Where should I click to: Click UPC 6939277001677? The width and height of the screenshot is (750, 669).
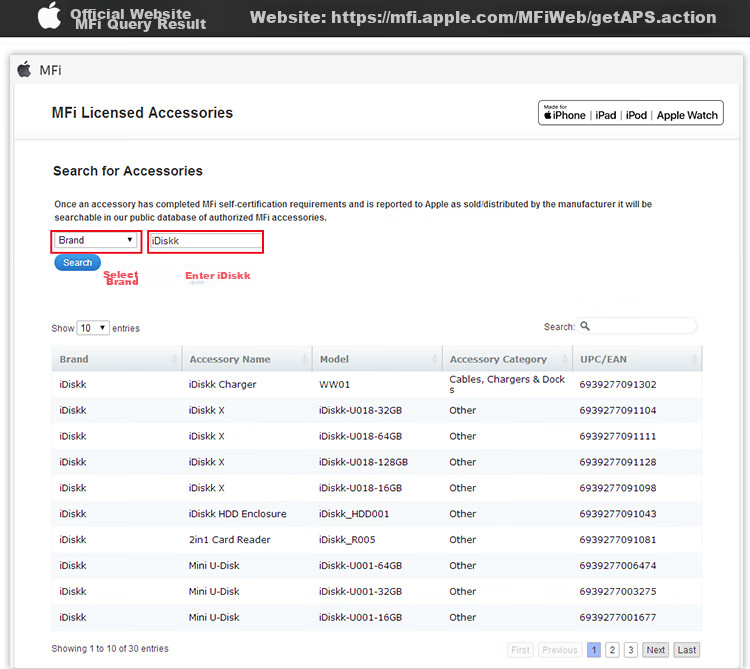point(618,617)
